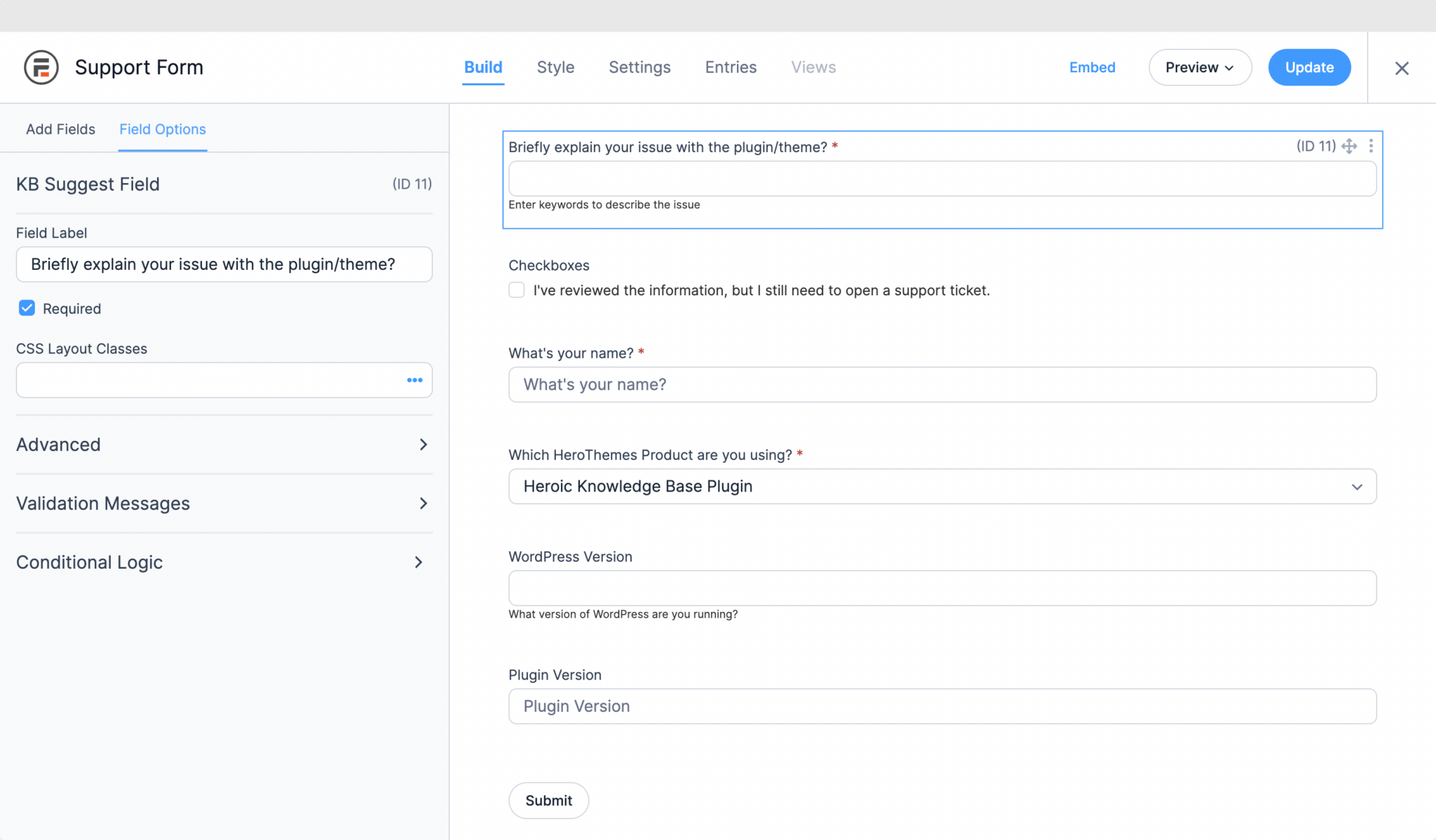Screen dimensions: 1436x840
Task: Click the chevron on the Preview button
Action: 1228,67
